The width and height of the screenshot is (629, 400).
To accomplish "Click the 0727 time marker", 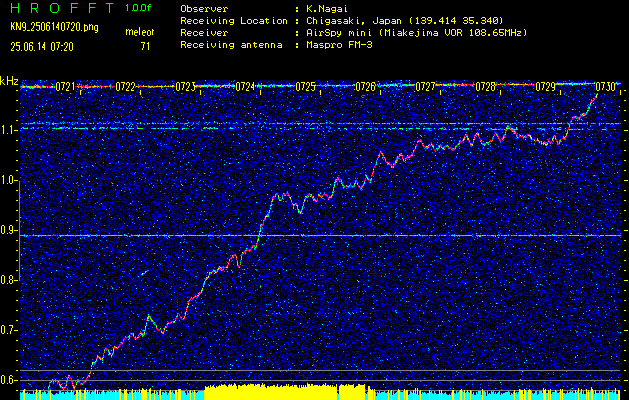I will pos(425,87).
